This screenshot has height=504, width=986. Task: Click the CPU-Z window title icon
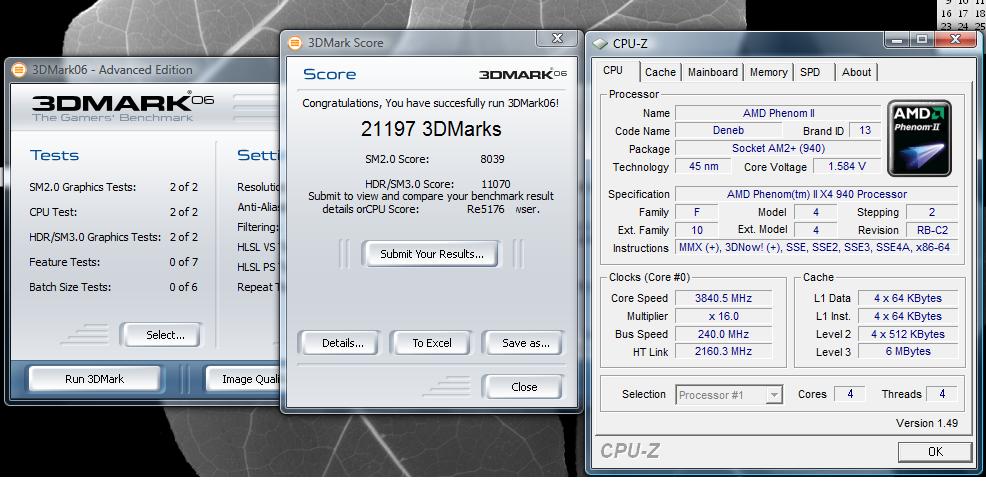(601, 43)
